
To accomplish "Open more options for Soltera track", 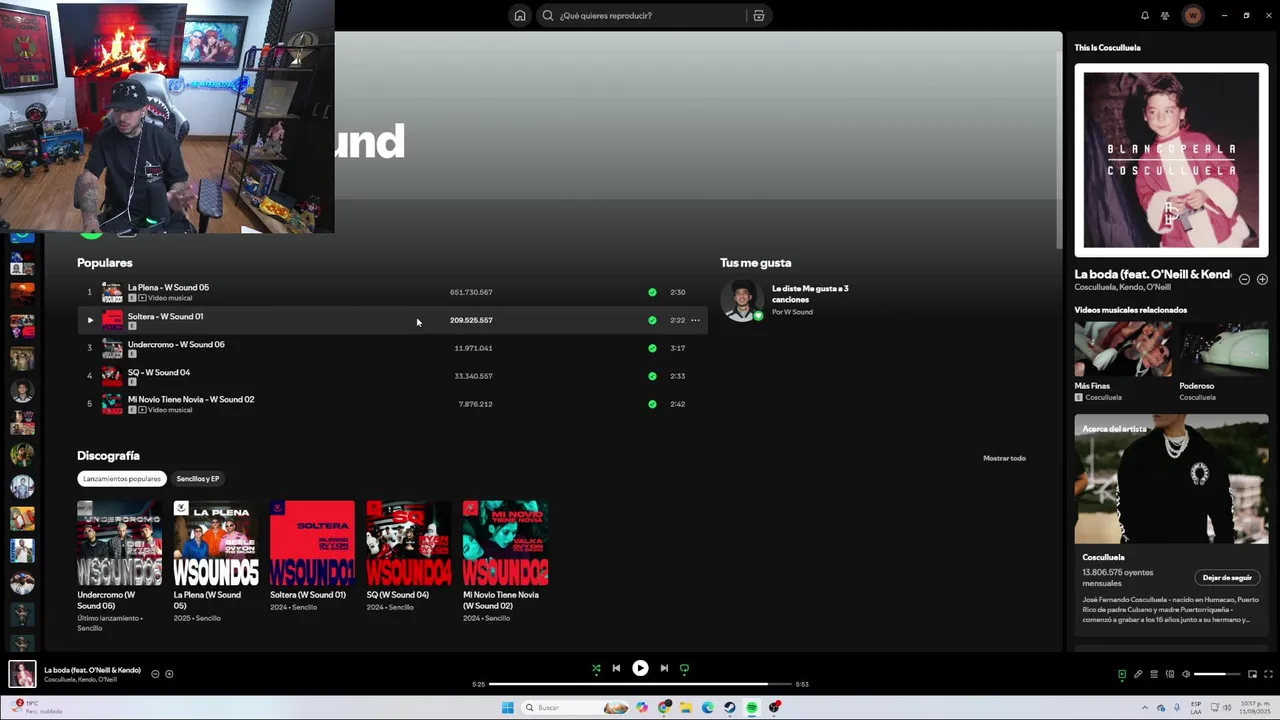I will click(x=695, y=320).
